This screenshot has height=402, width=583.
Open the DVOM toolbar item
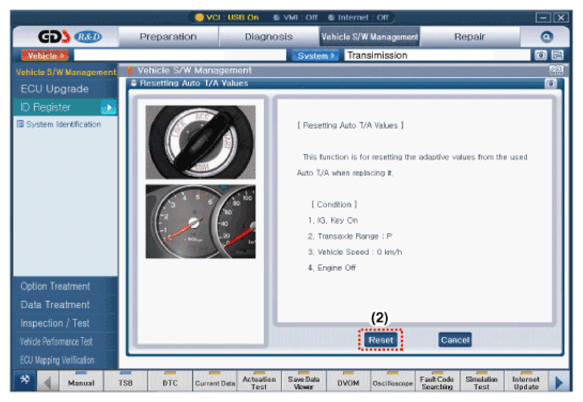click(348, 381)
